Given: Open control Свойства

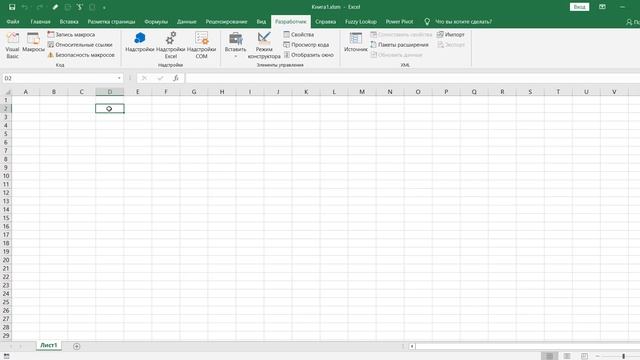Looking at the screenshot, I should (299, 35).
